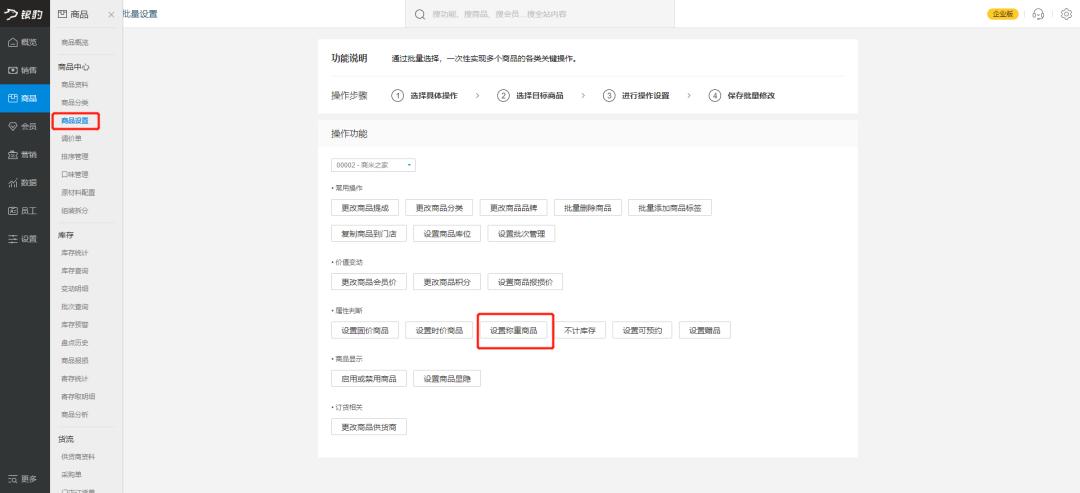The image size is (1080, 493).
Task: Open 更多 at the sidebar bottom
Action: point(25,479)
